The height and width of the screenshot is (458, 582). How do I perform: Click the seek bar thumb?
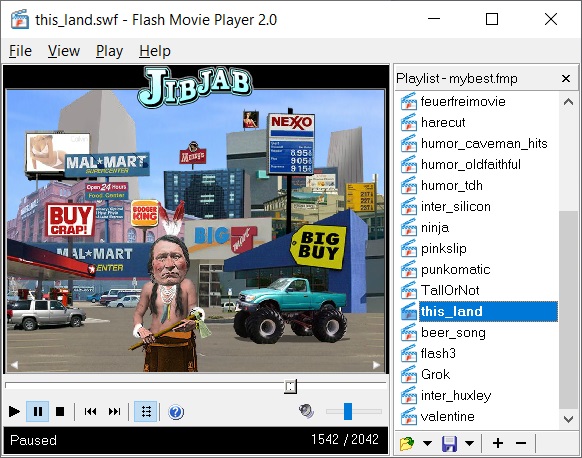click(291, 386)
